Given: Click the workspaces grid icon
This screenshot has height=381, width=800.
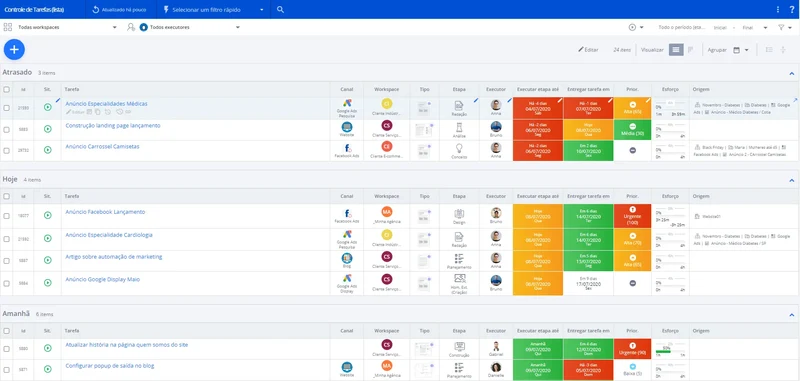Looking at the screenshot, I should point(8,27).
